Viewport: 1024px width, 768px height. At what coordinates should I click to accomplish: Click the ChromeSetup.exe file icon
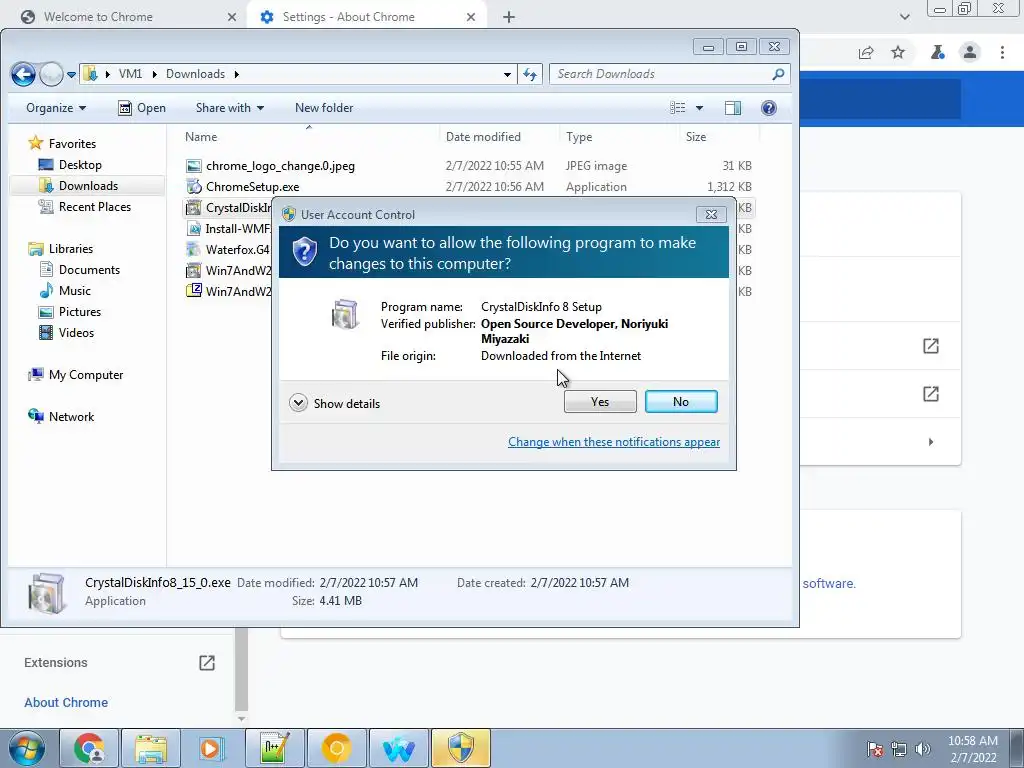click(194, 187)
